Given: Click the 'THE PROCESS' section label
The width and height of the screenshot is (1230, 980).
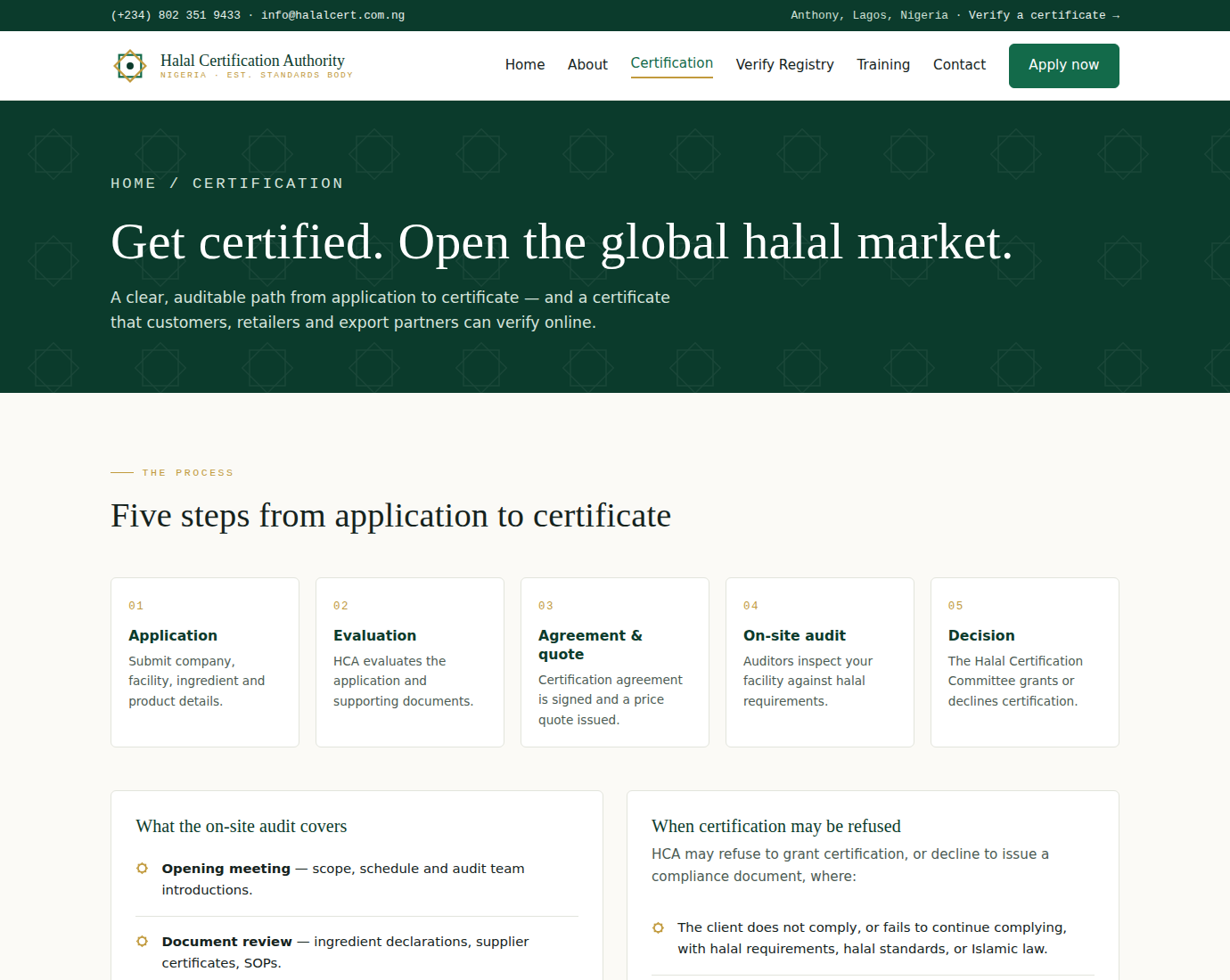Looking at the screenshot, I should point(188,473).
